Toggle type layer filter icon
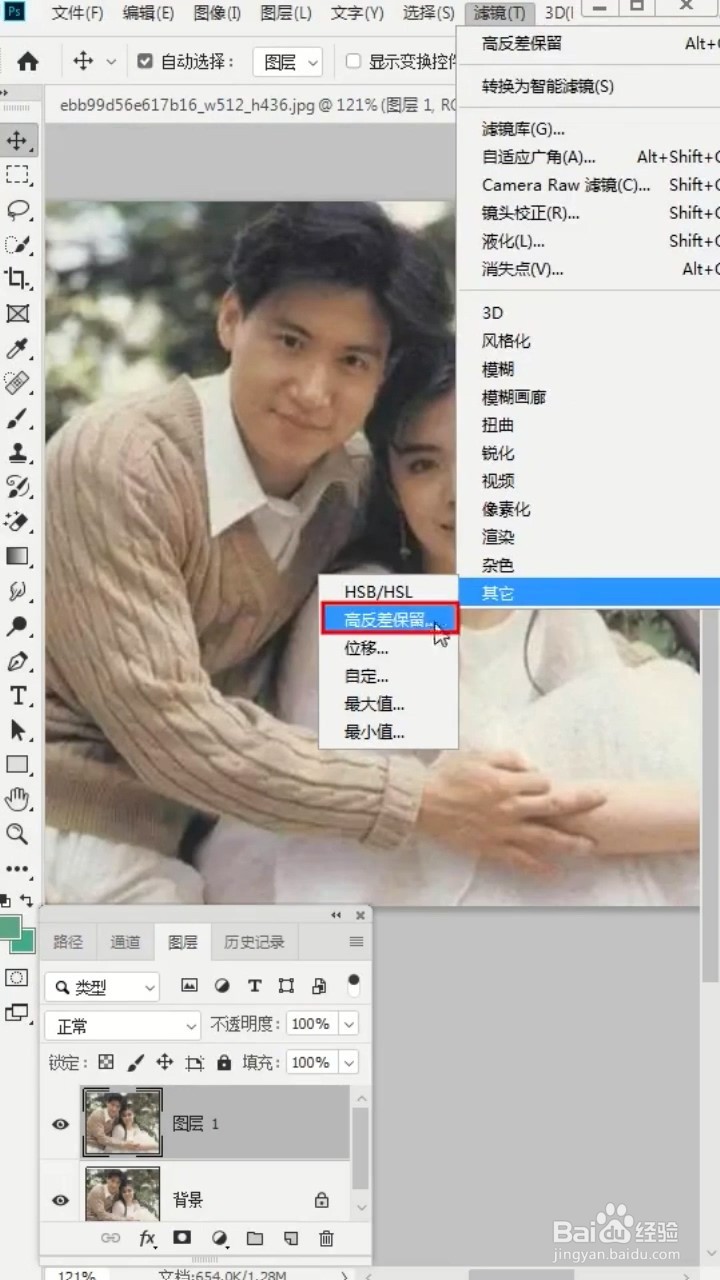The width and height of the screenshot is (720, 1280). click(254, 986)
